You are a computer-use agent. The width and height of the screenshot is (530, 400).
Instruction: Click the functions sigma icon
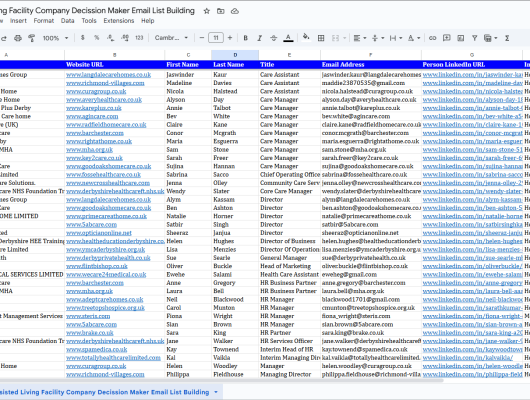[507, 38]
